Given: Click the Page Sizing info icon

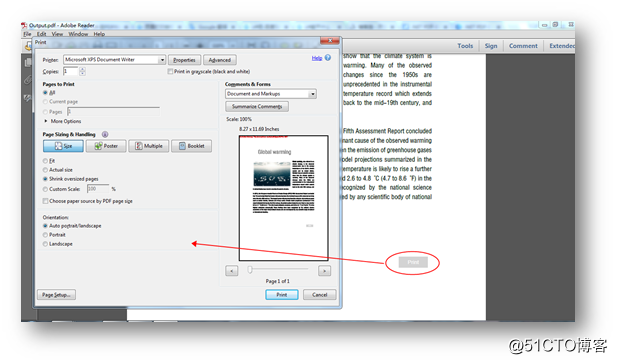Looking at the screenshot, I should 105,134.
